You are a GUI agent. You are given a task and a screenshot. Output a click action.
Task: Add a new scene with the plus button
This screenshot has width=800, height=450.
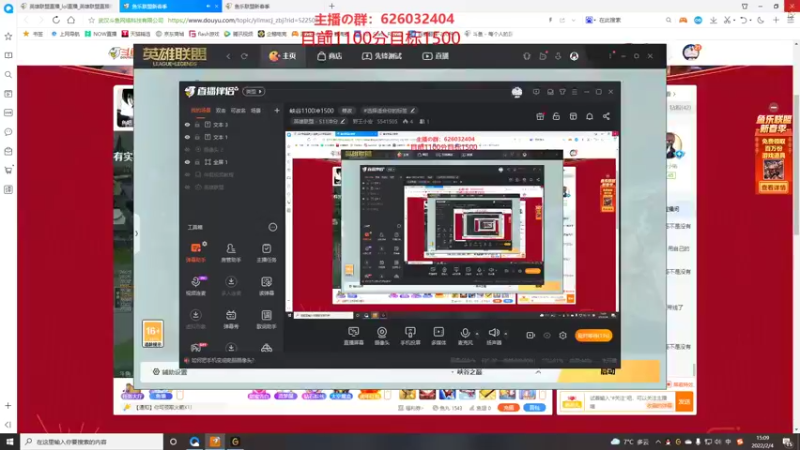tap(277, 110)
